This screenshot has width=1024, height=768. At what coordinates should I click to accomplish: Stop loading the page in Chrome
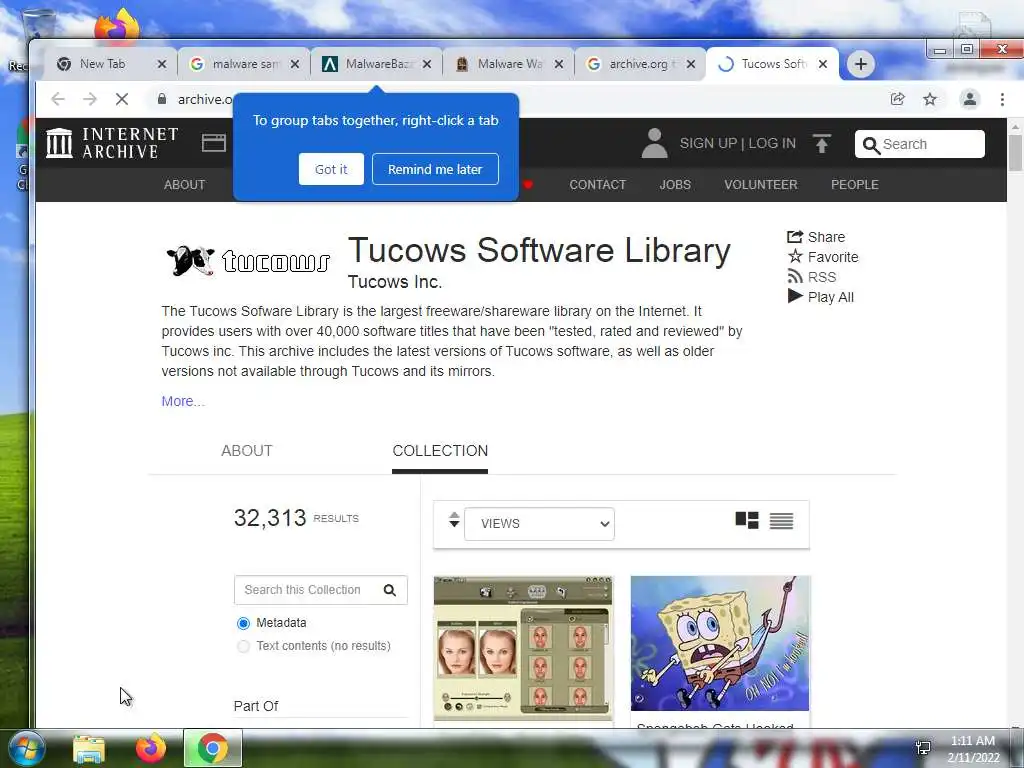click(121, 99)
